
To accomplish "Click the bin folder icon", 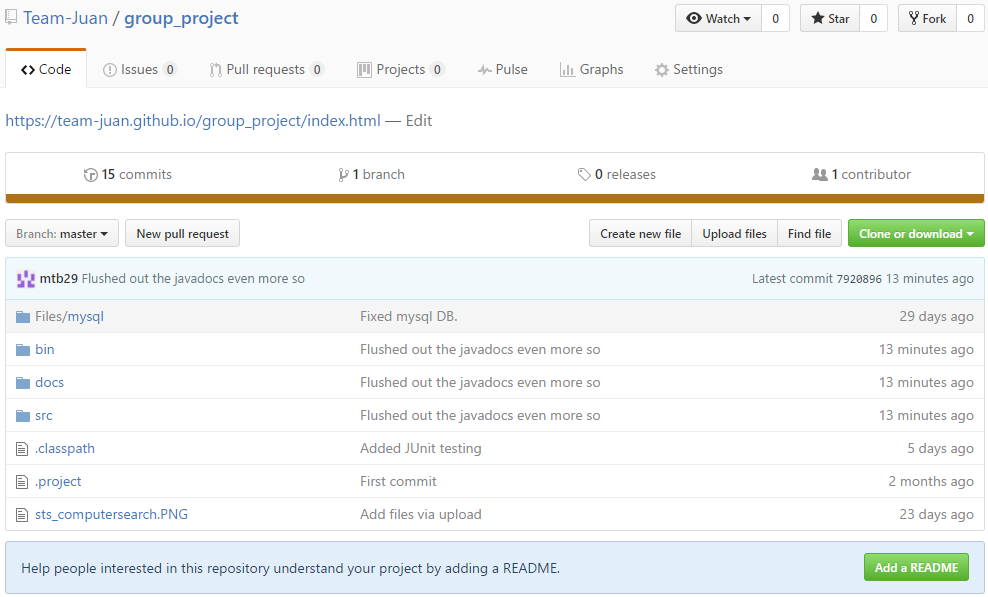I will click(x=23, y=349).
